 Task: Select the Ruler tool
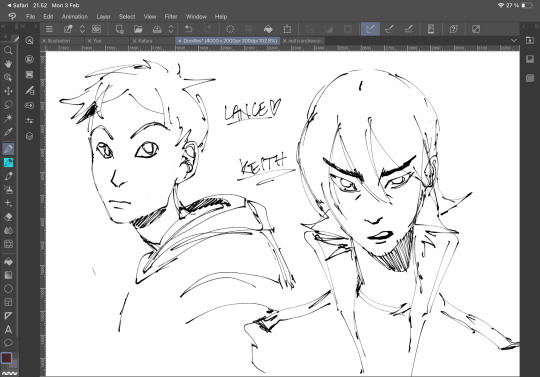click(x=8, y=316)
